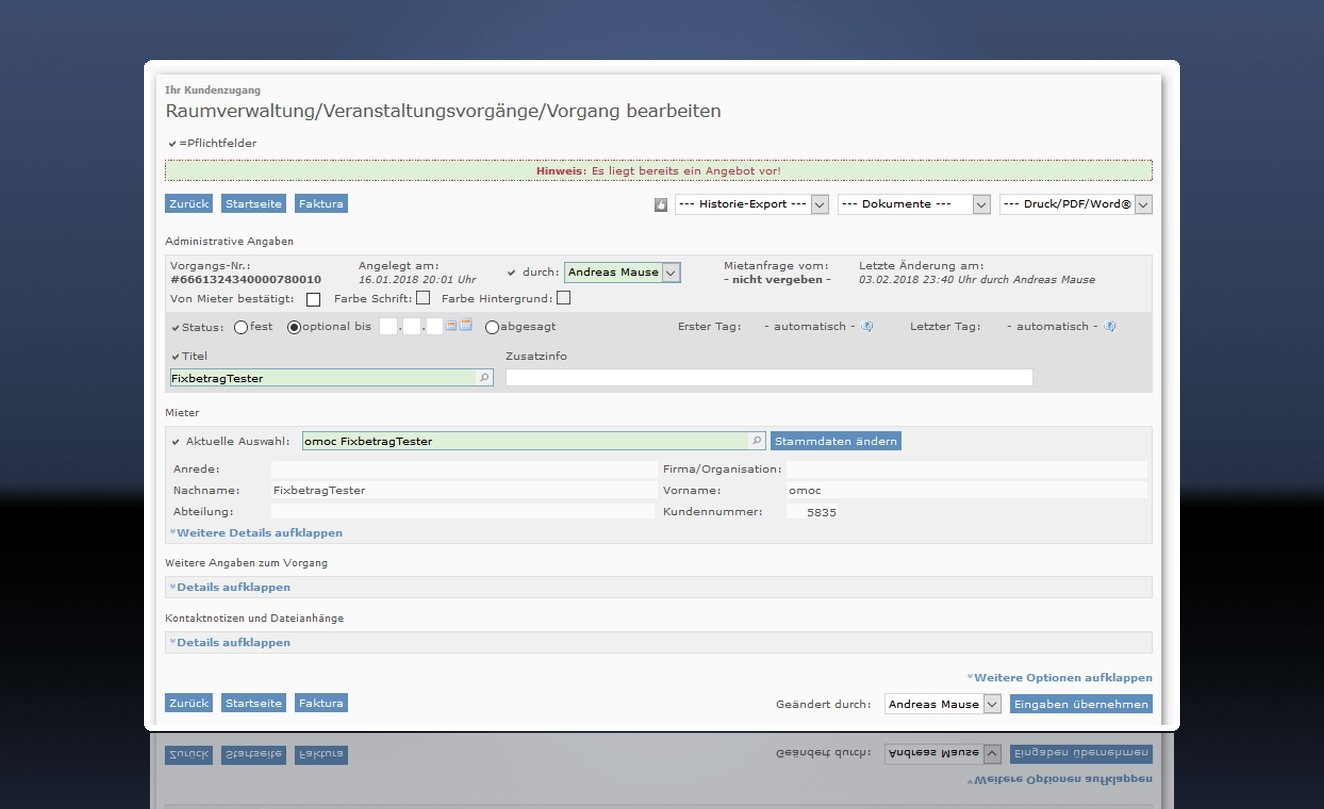
Task: Click the last date box before the calendar icons
Action: click(x=435, y=327)
